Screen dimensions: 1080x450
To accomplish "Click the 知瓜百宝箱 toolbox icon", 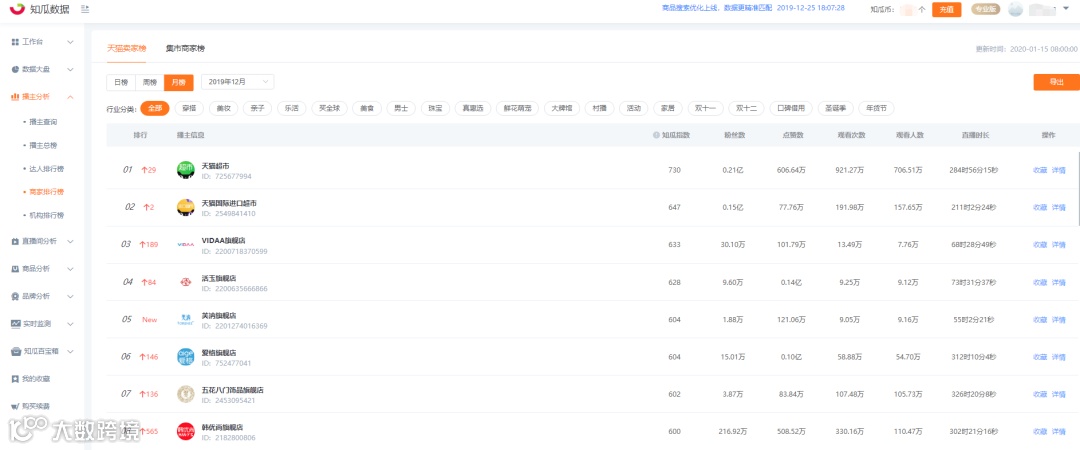I will click(x=15, y=351).
